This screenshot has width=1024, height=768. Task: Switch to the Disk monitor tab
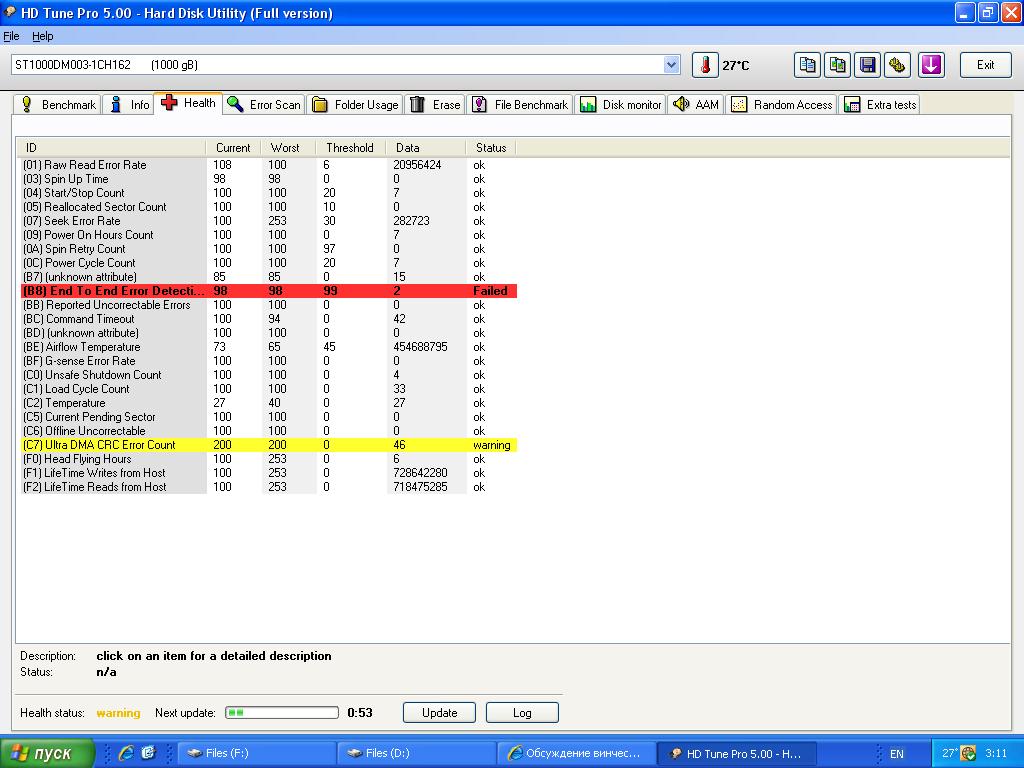click(x=621, y=104)
